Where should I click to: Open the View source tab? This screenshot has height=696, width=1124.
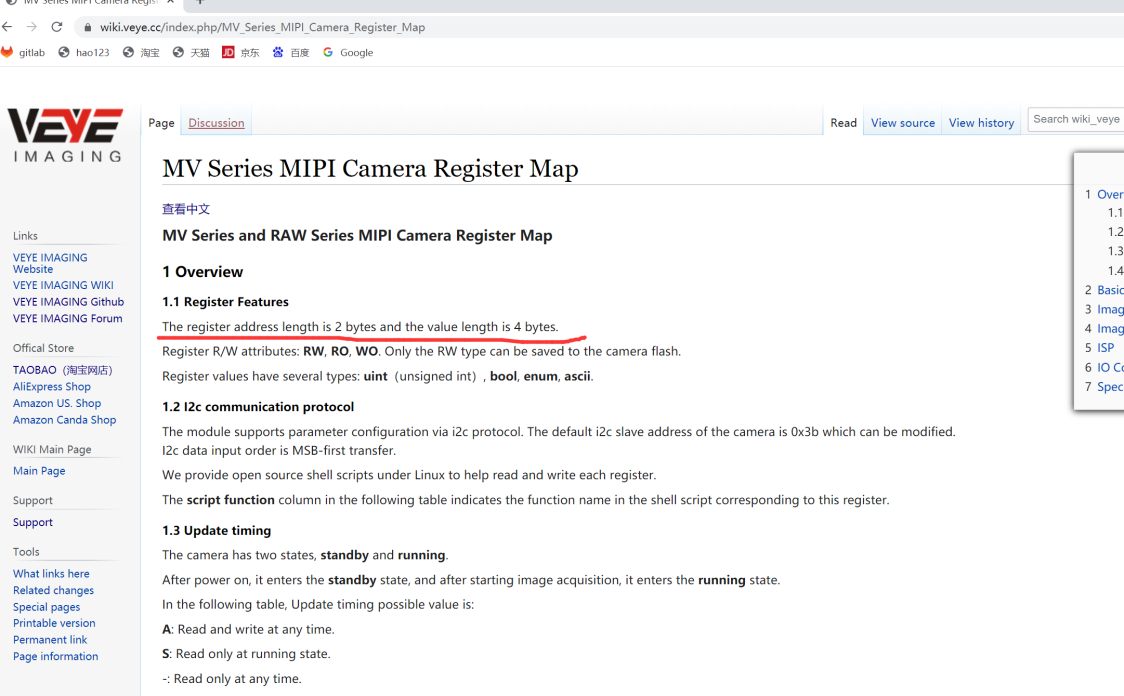coord(902,123)
